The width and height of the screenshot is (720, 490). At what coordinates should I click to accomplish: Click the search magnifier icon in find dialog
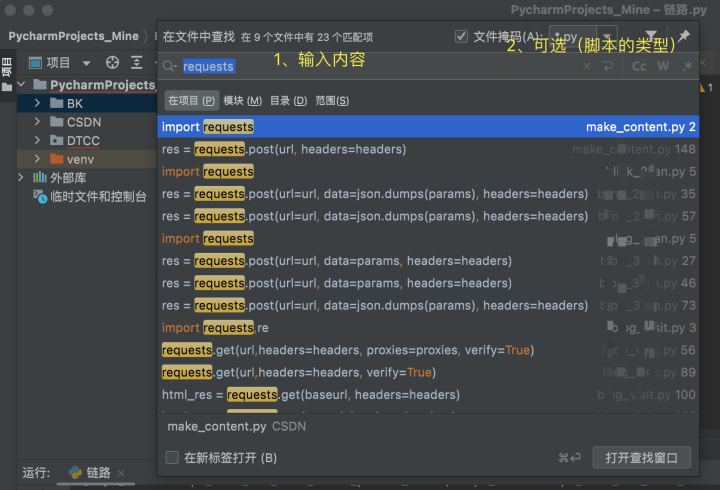tap(169, 66)
